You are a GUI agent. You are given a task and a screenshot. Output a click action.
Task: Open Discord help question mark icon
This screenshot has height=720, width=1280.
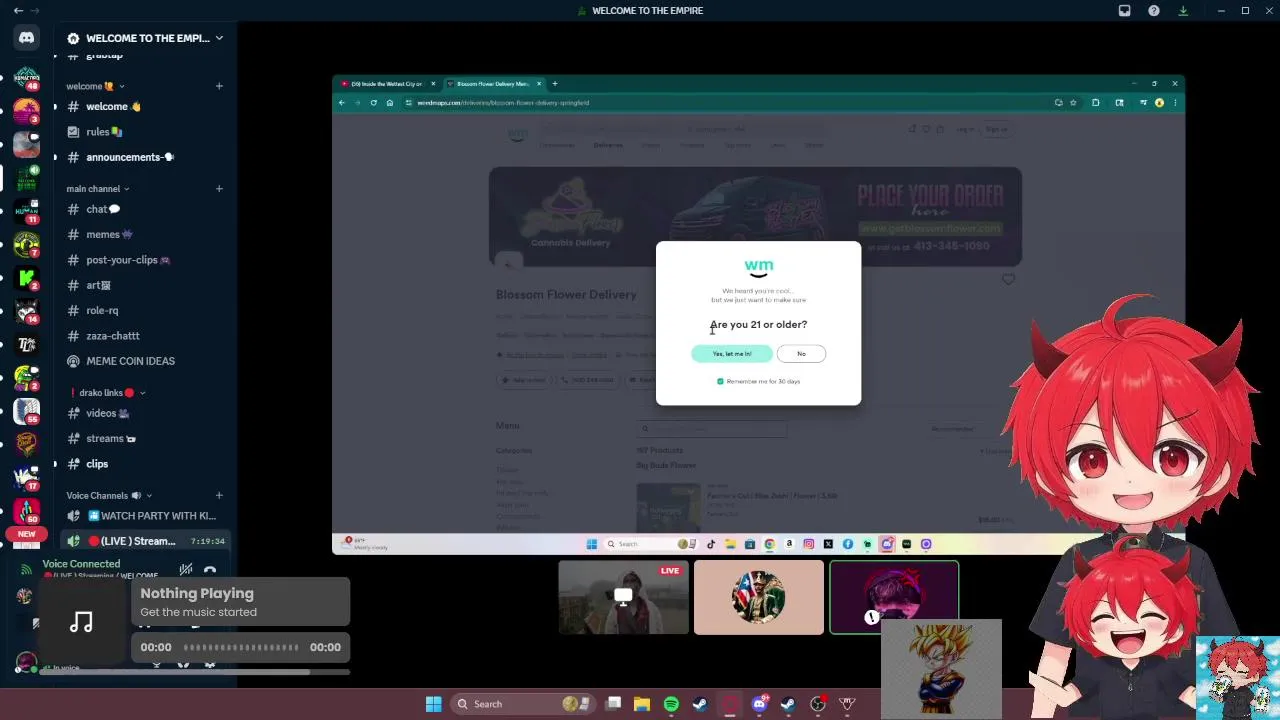tap(1154, 11)
